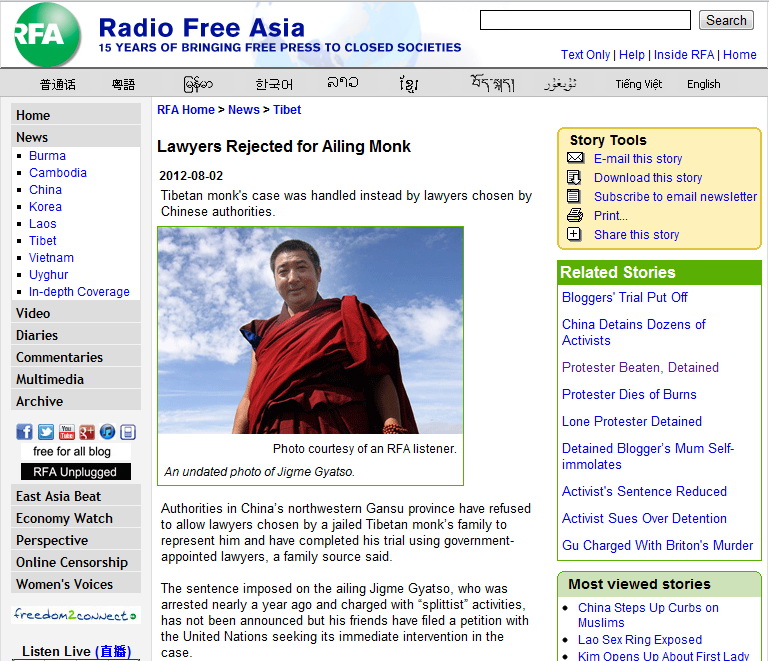Switch to English language
The width and height of the screenshot is (769, 661).
703,84
